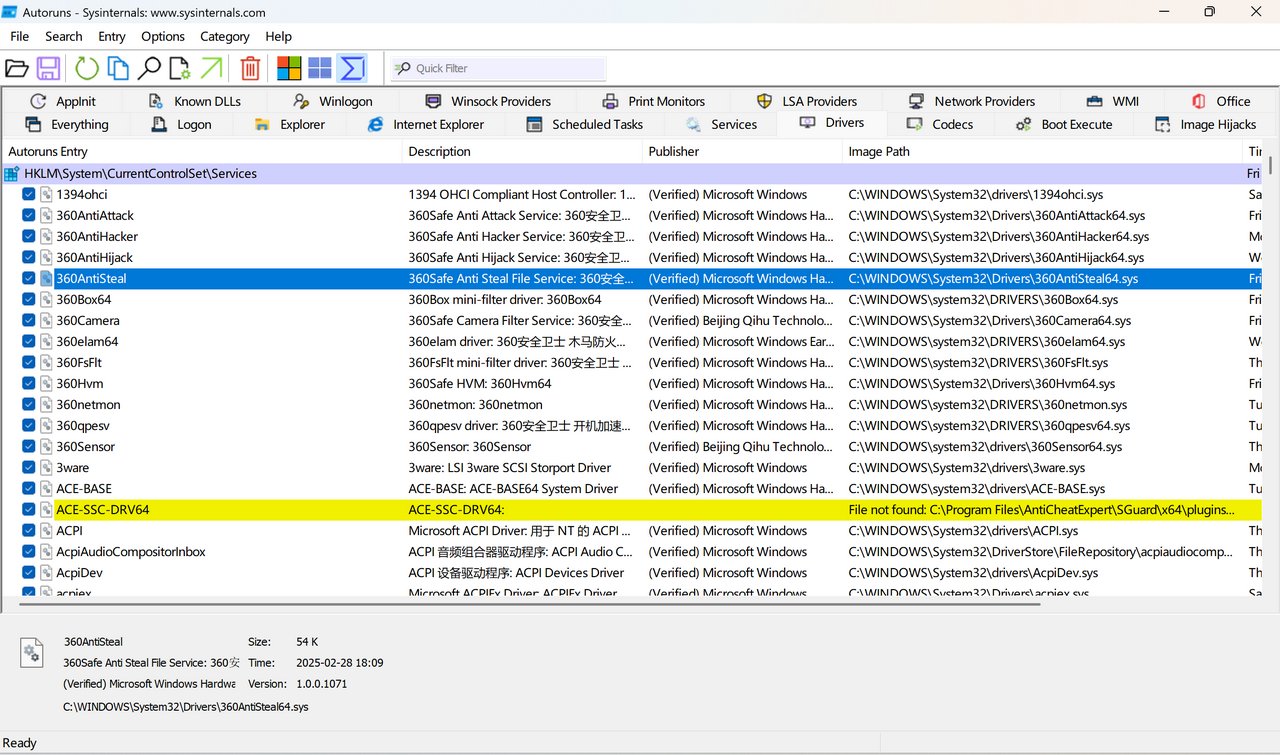Click the Refresh toolbar icon

click(87, 68)
